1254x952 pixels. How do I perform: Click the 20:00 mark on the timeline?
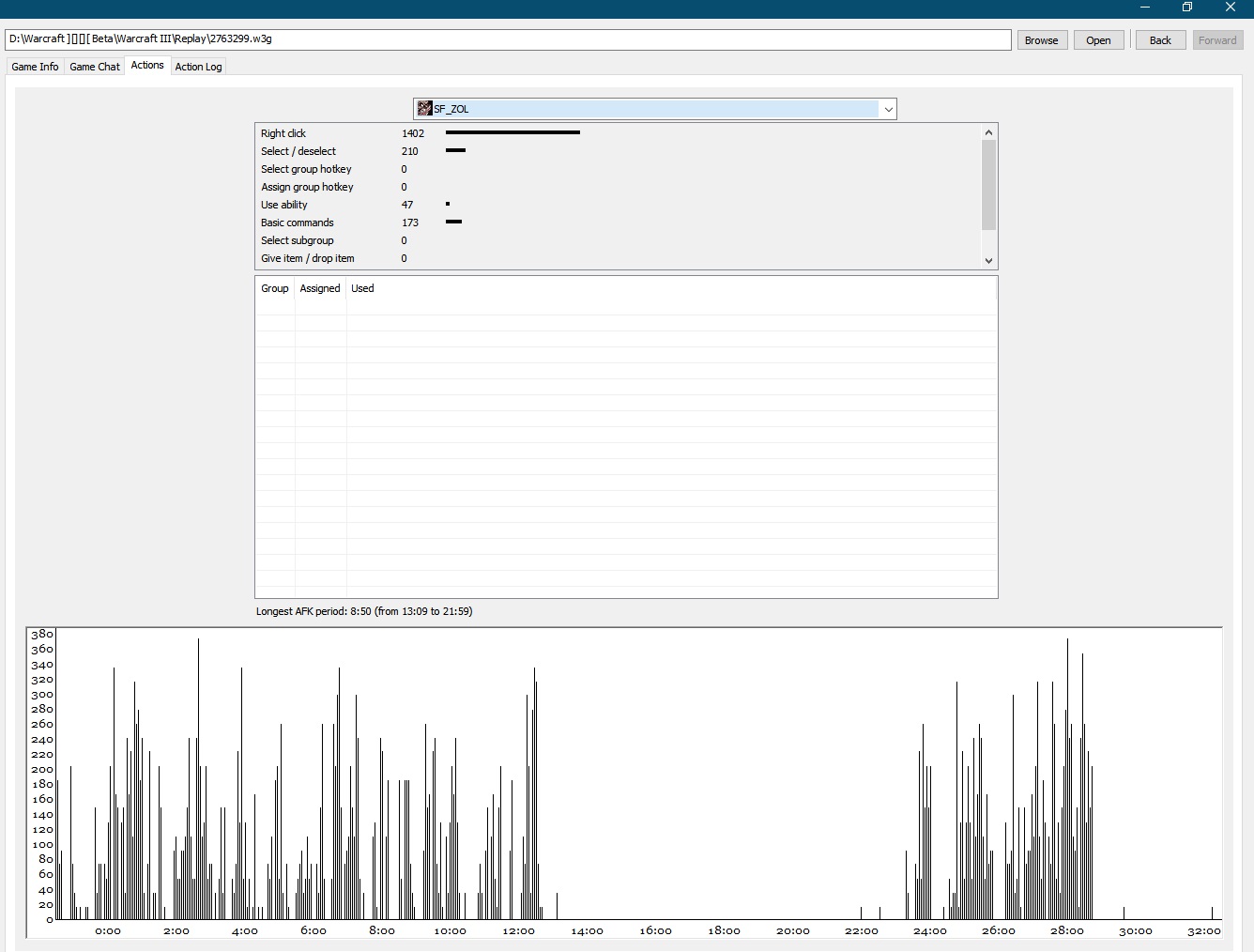tap(793, 931)
